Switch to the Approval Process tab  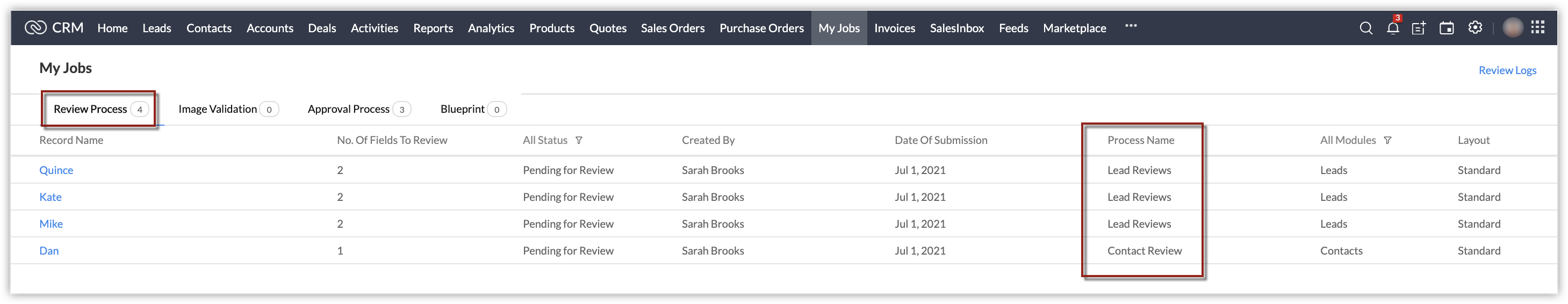pyautogui.click(x=358, y=110)
